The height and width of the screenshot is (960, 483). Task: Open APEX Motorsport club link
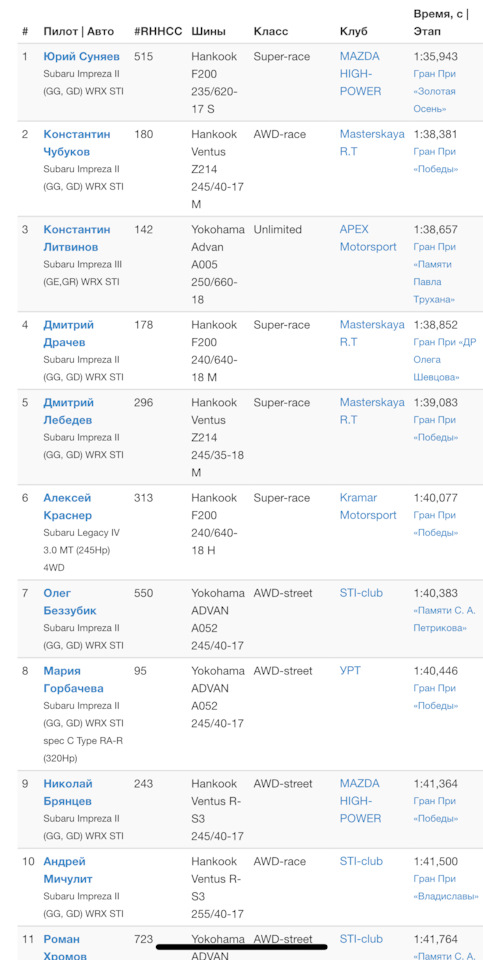(368, 238)
